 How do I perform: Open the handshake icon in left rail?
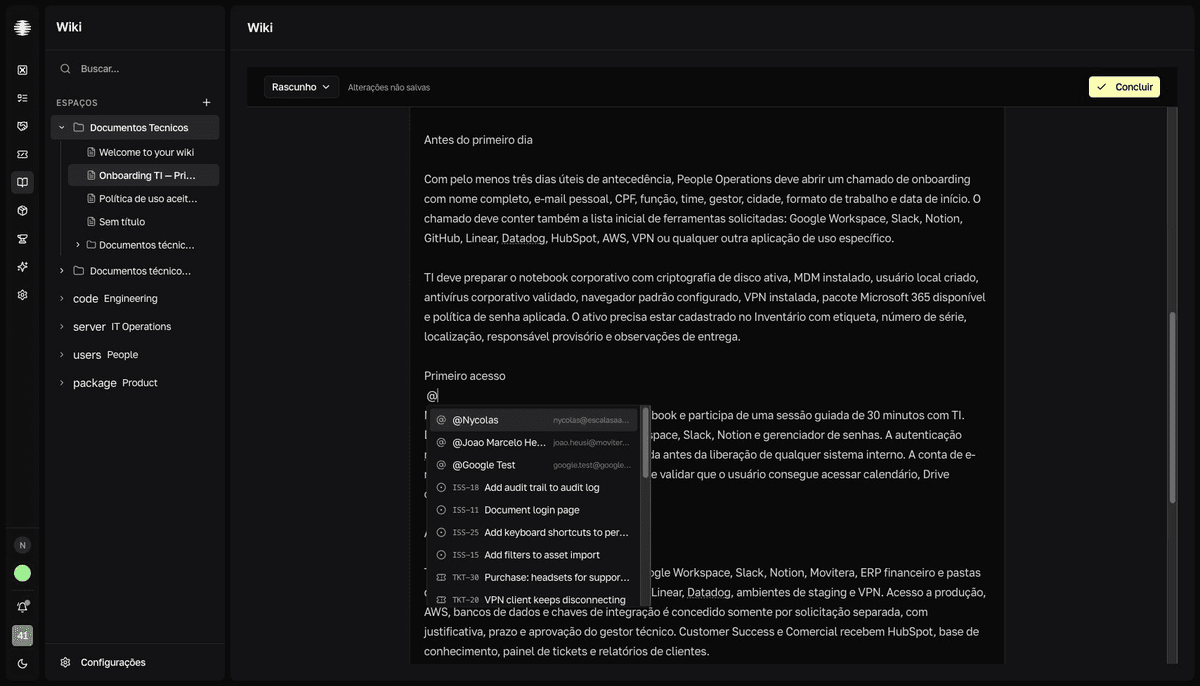[x=22, y=126]
